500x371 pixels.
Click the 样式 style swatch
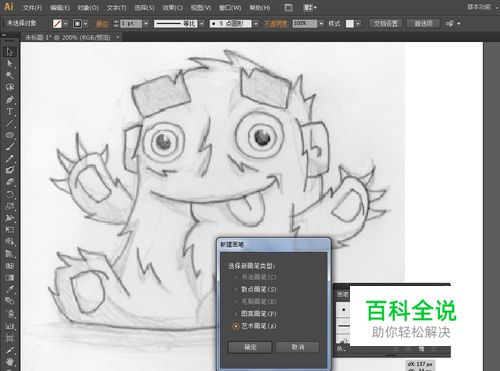(x=350, y=24)
